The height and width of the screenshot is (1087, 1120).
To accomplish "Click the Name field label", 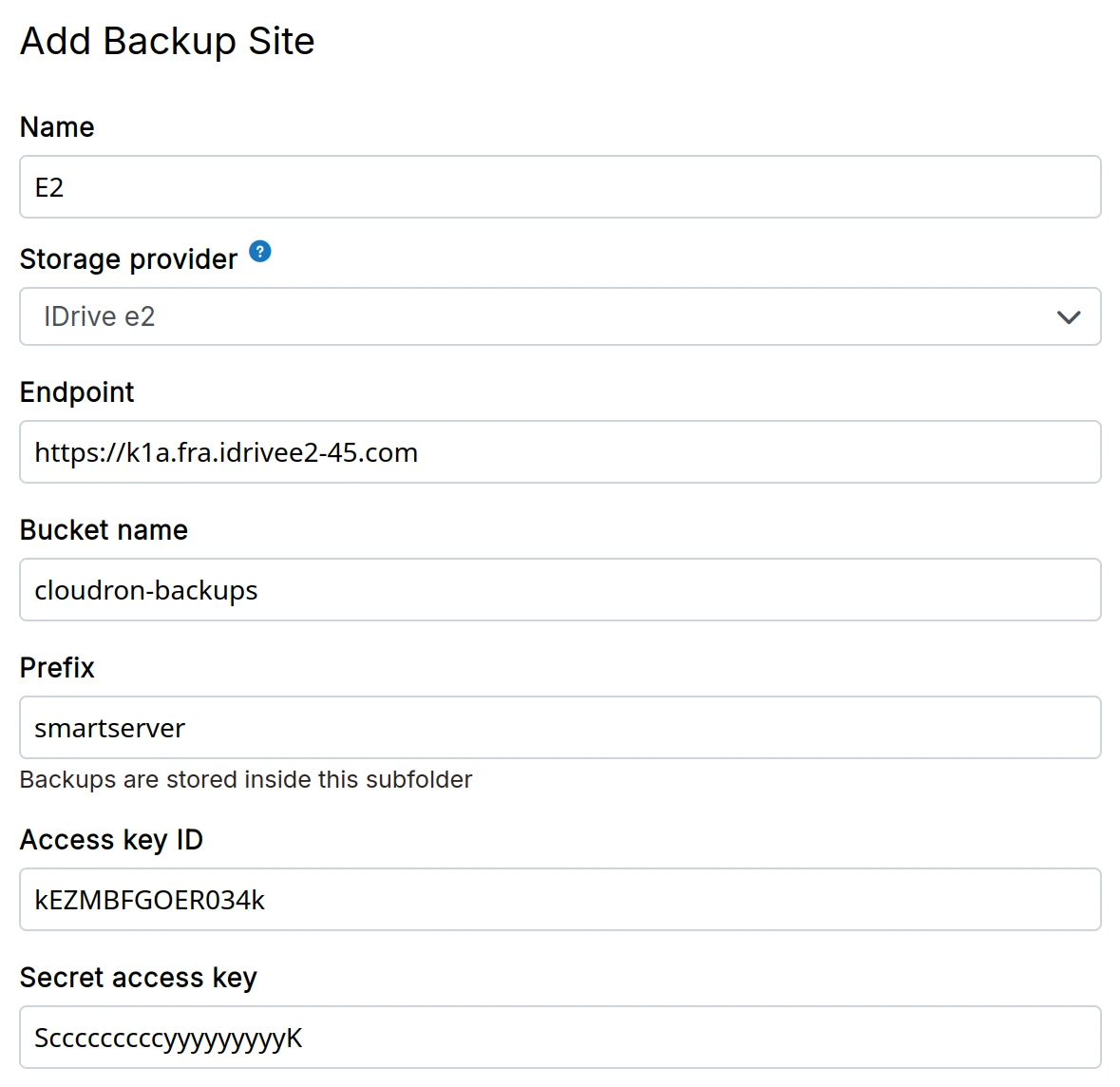I will [x=57, y=127].
